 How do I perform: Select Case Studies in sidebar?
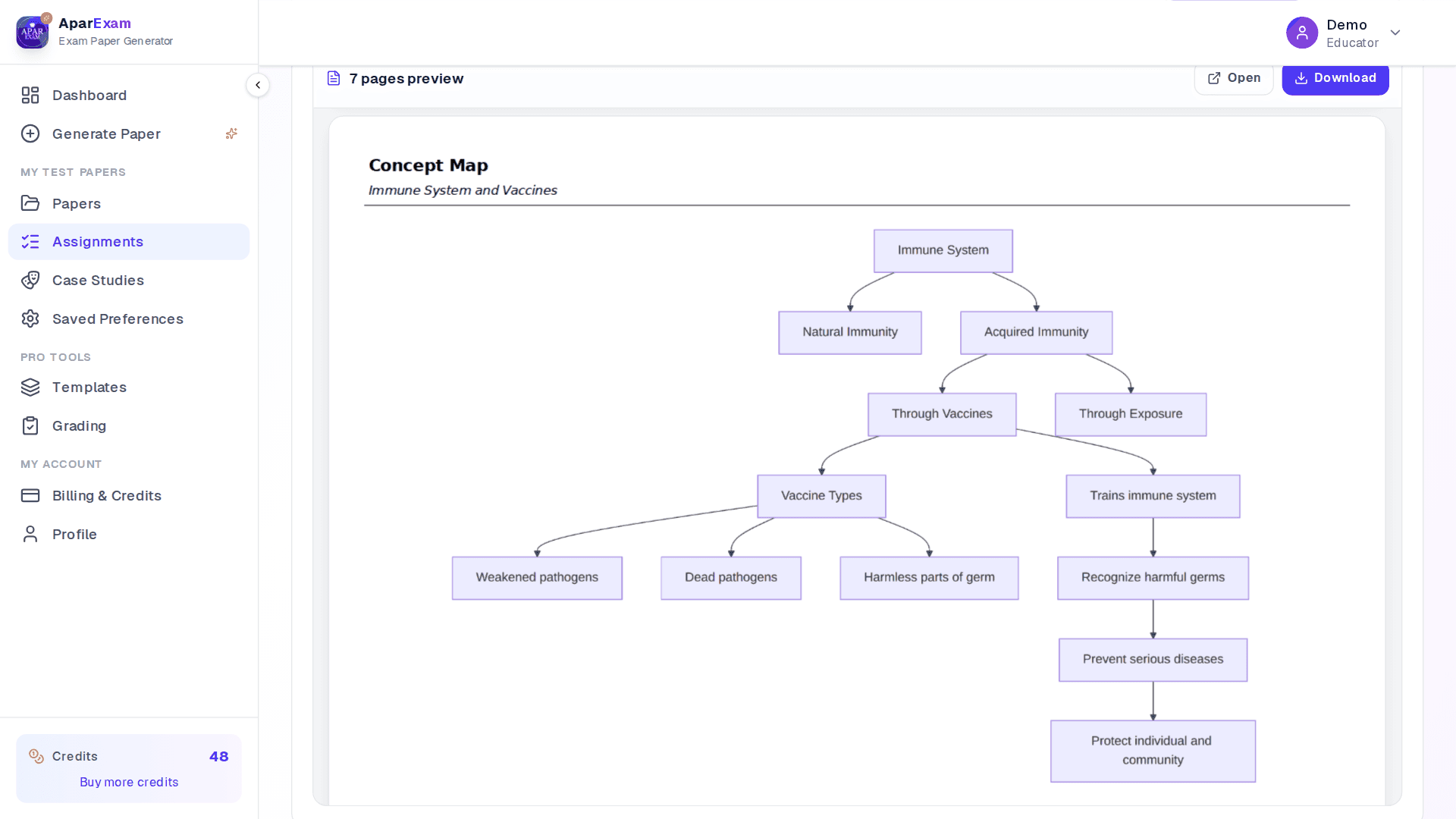click(129, 281)
